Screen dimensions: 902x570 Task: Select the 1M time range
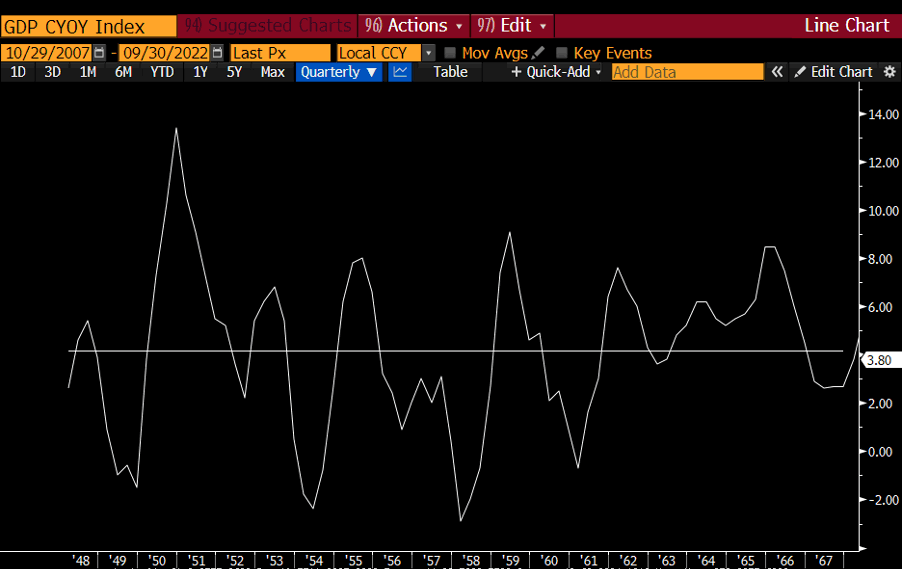[x=88, y=72]
